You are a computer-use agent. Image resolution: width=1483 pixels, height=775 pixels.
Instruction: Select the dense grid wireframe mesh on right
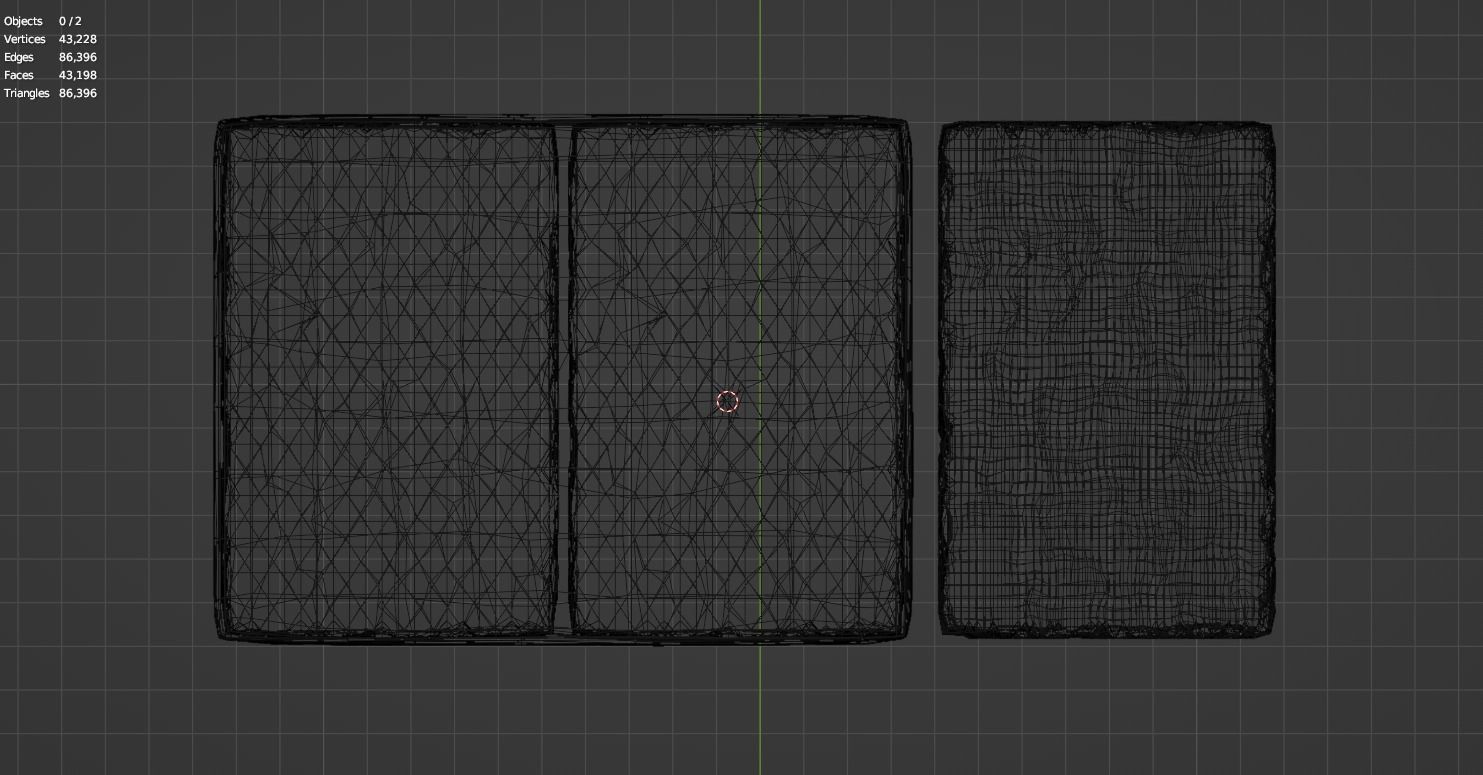pos(1107,379)
